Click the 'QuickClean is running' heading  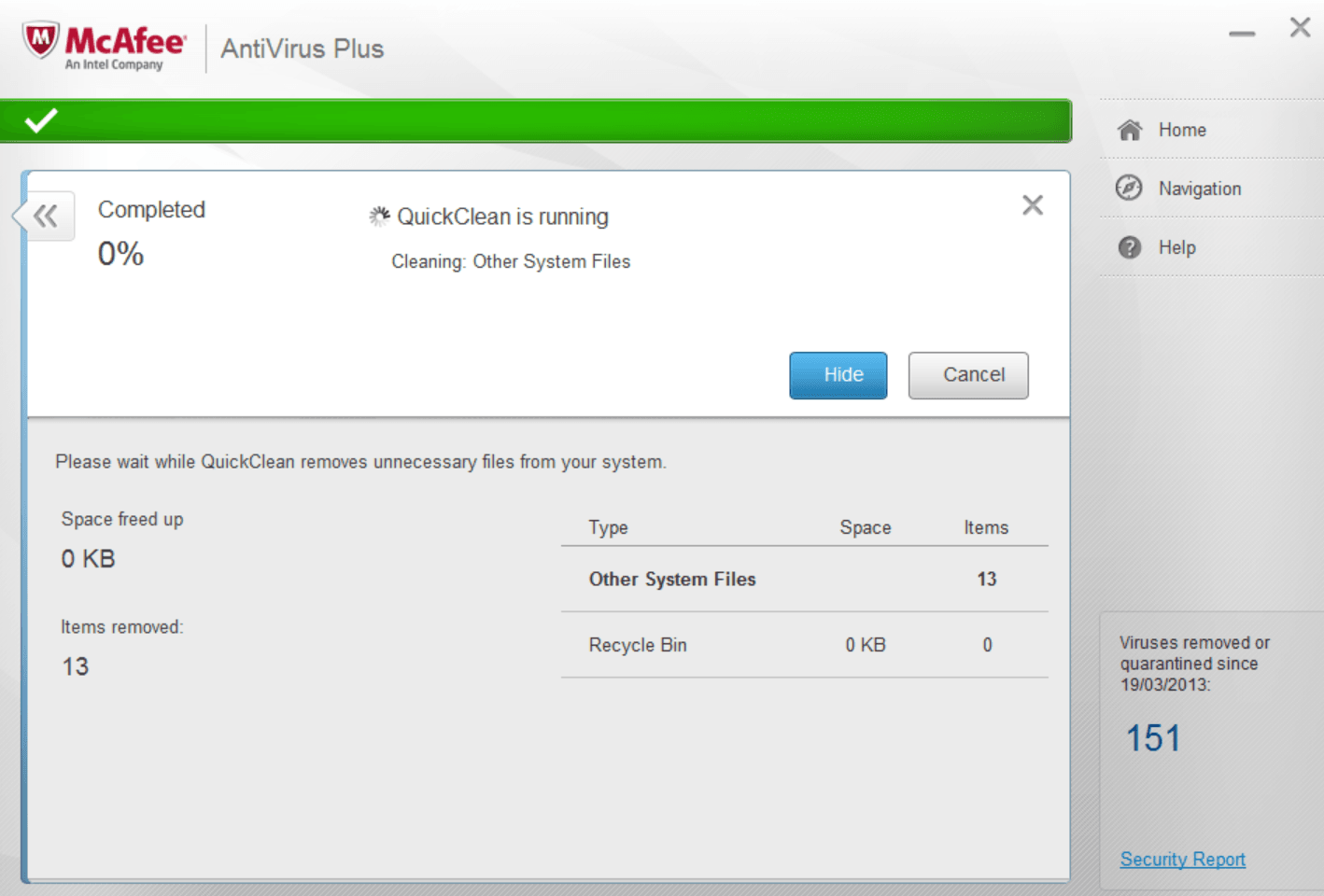click(x=502, y=217)
